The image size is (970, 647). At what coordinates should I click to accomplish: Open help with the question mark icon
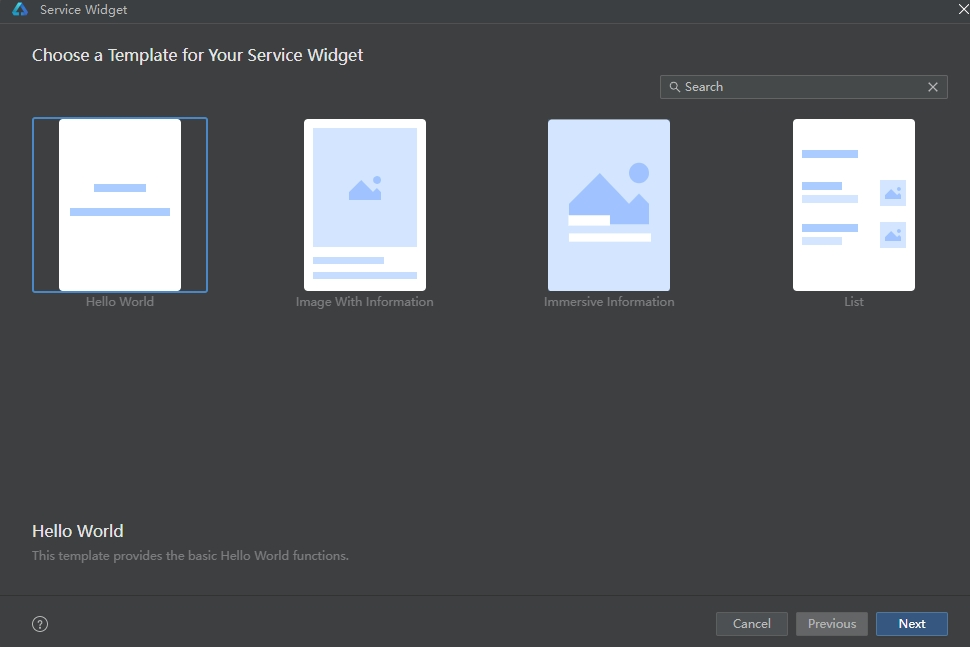[40, 624]
